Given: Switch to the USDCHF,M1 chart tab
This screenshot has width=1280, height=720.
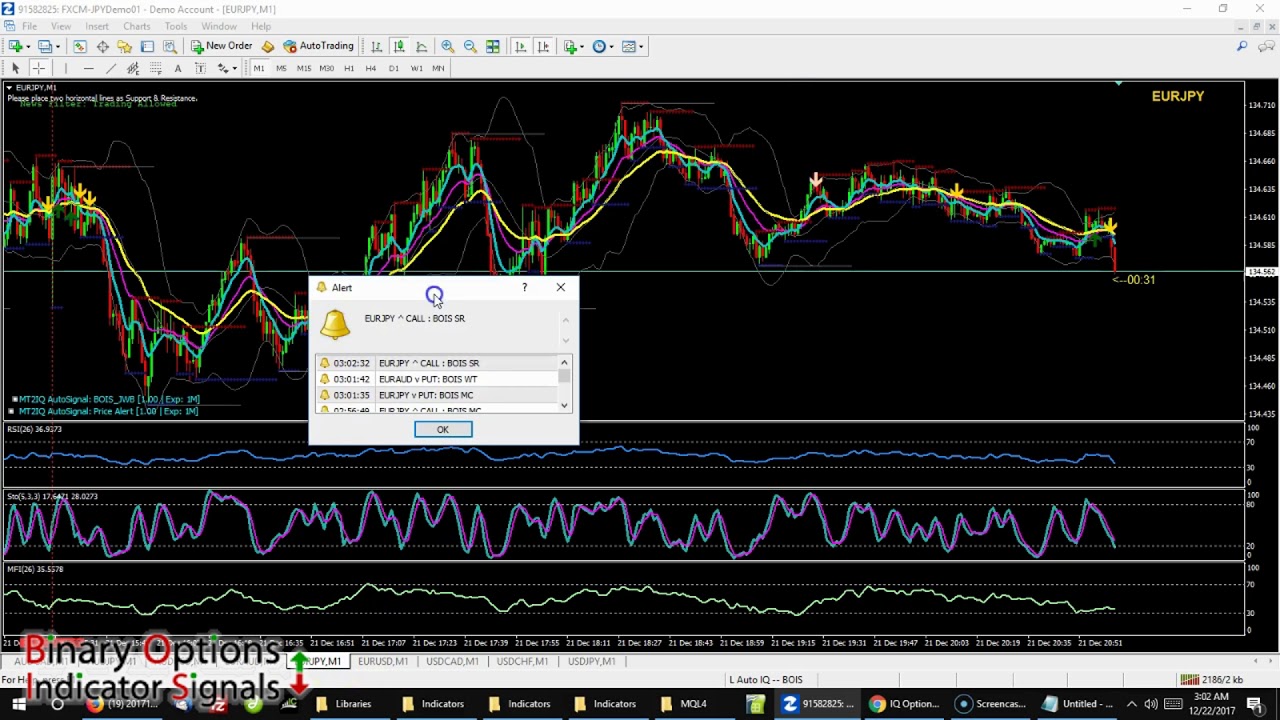Looking at the screenshot, I should (x=522, y=661).
